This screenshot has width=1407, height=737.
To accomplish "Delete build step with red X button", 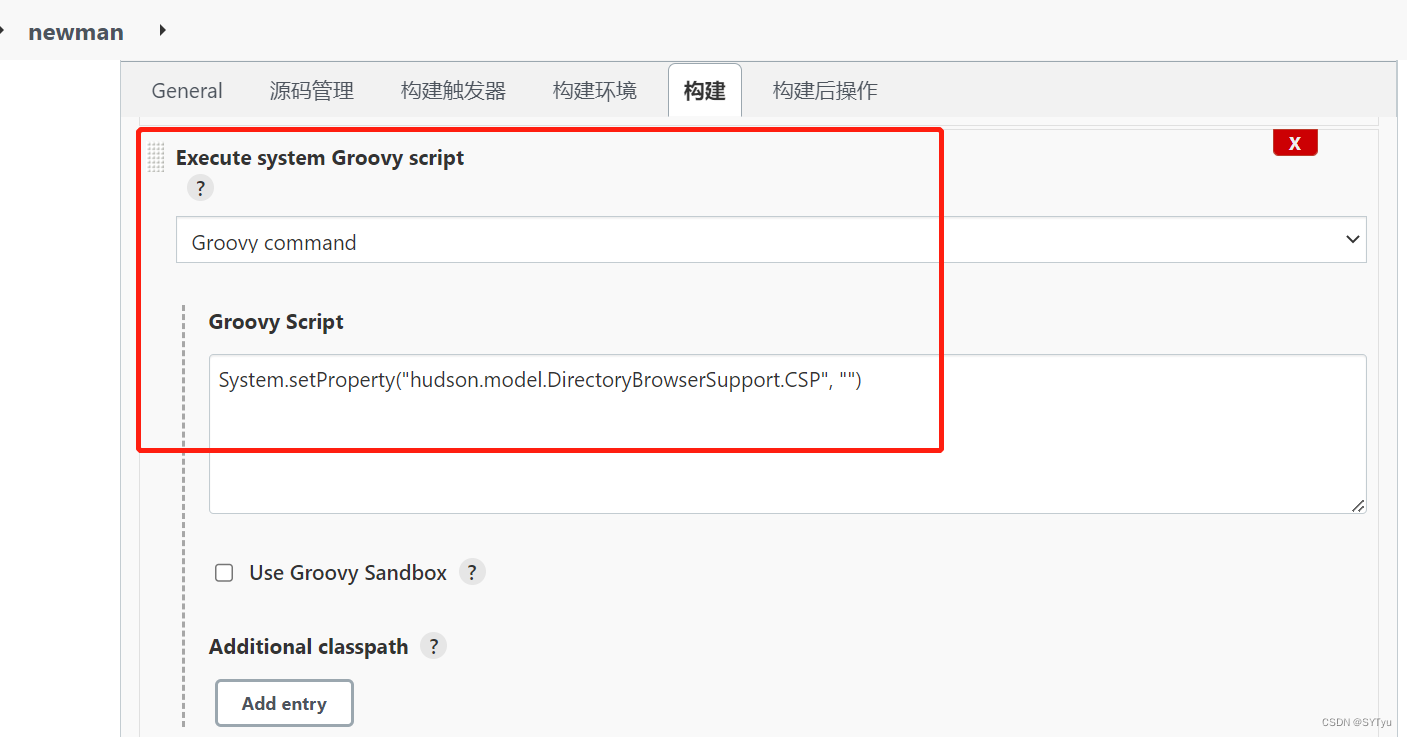I will click(x=1295, y=143).
